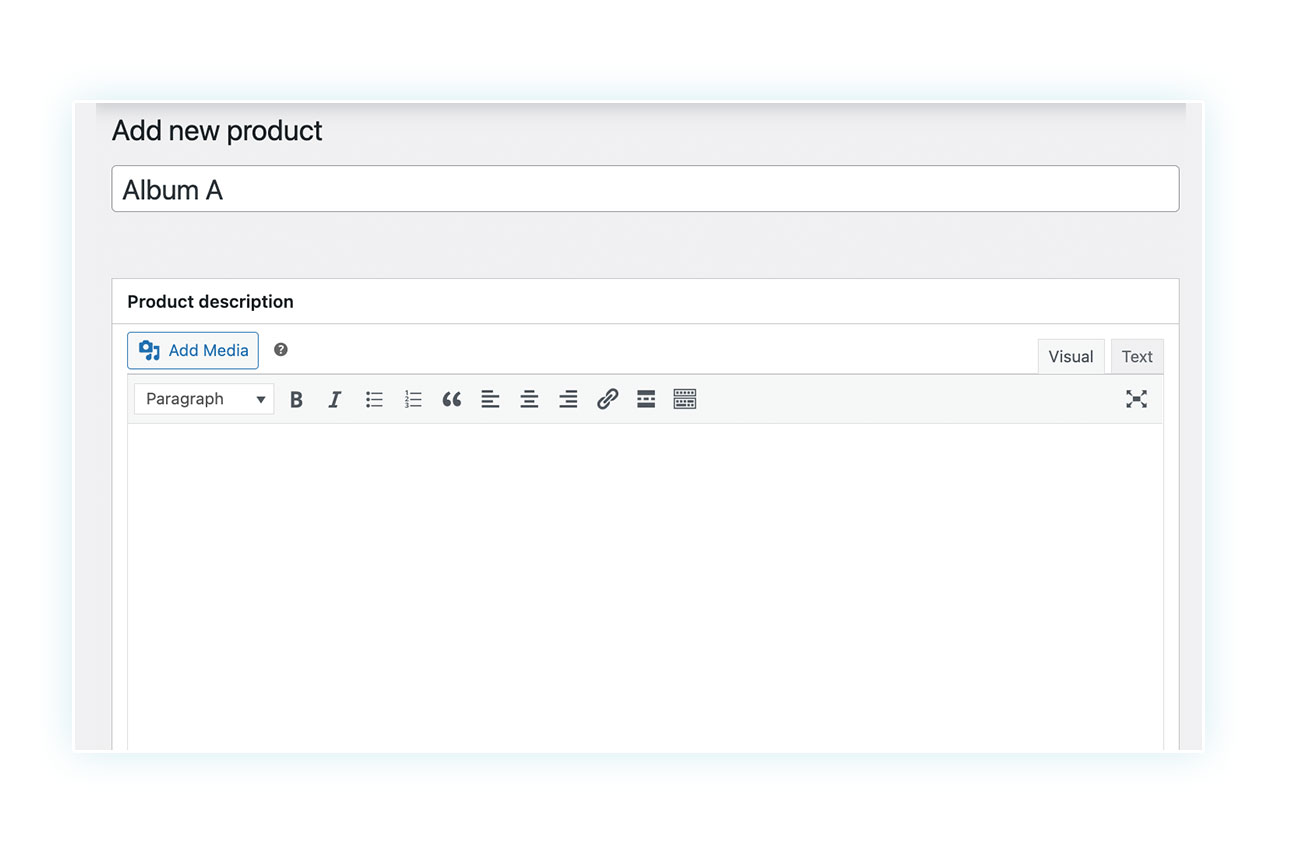Insert or edit a link

coord(607,399)
